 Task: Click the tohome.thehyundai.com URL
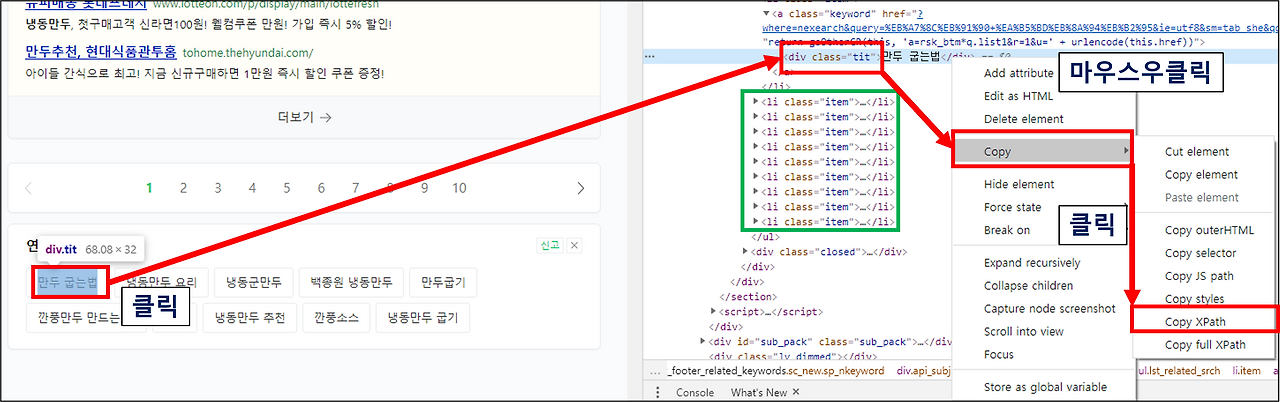pos(247,52)
